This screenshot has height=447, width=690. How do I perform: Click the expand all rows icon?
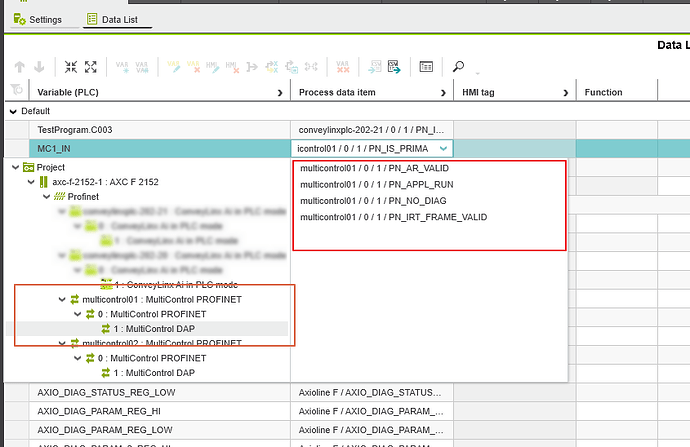(91, 67)
